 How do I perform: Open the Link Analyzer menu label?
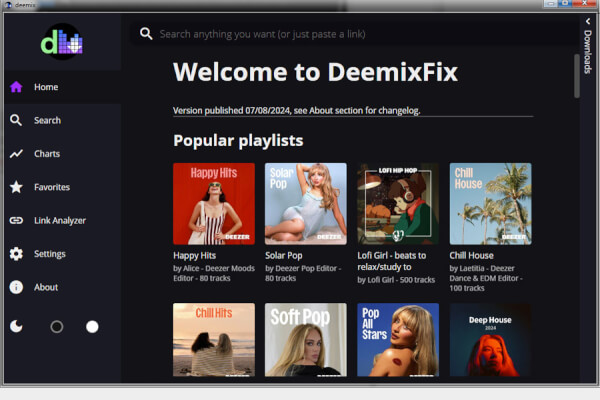coord(60,220)
